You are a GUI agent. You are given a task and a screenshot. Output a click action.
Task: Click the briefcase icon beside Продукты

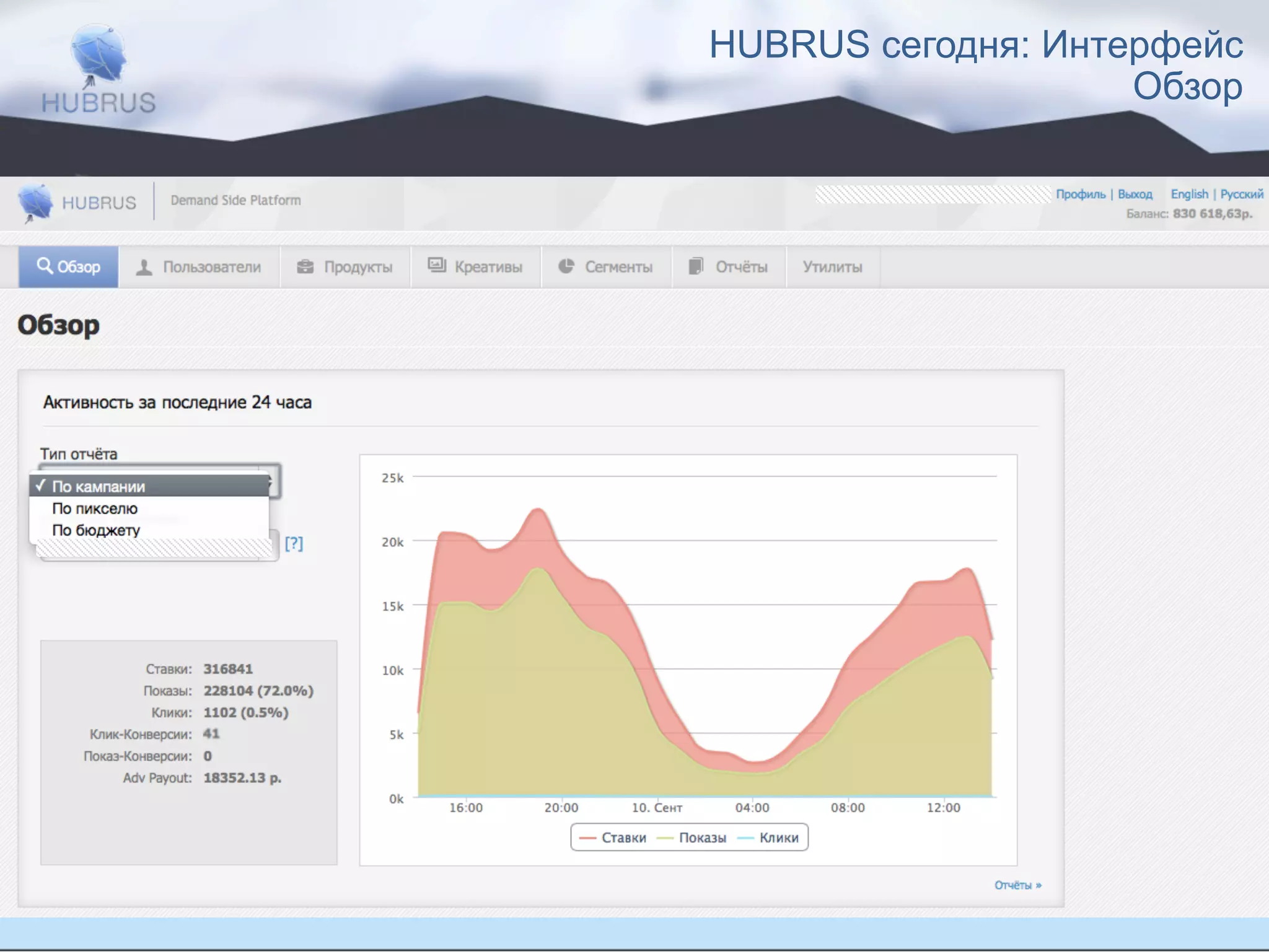(305, 266)
